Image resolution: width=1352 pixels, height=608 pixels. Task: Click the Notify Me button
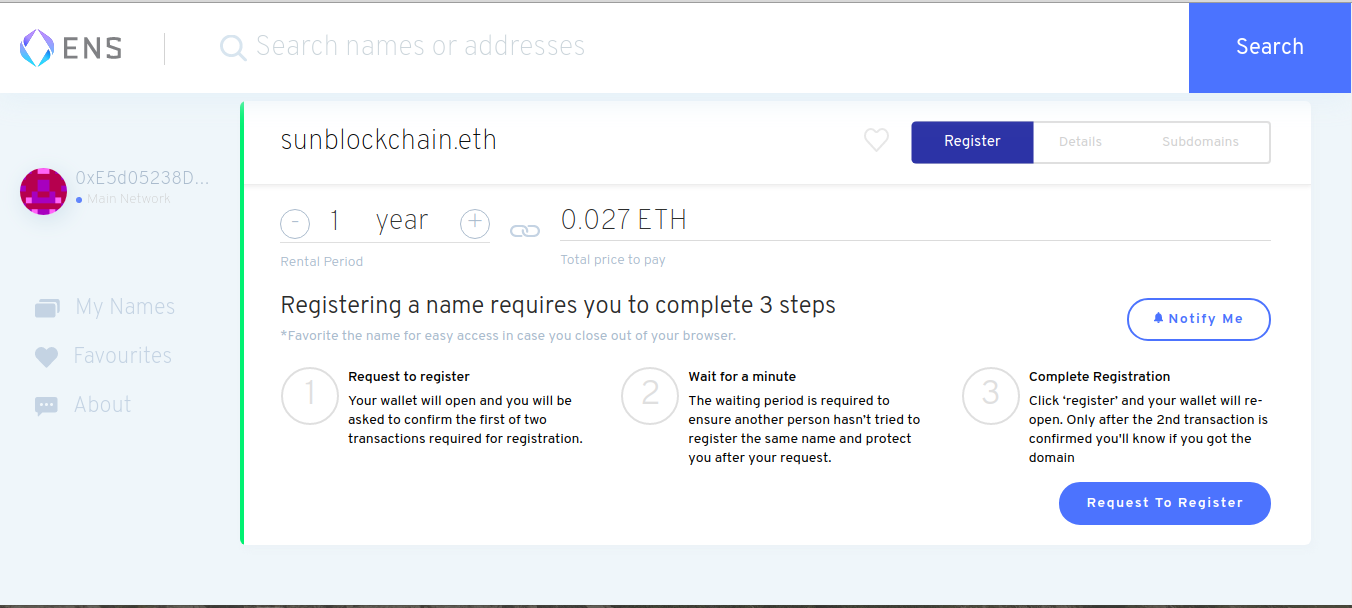tap(1198, 319)
